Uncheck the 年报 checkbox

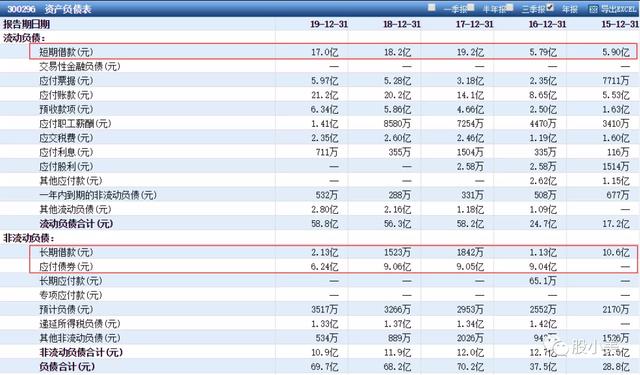[550, 7]
